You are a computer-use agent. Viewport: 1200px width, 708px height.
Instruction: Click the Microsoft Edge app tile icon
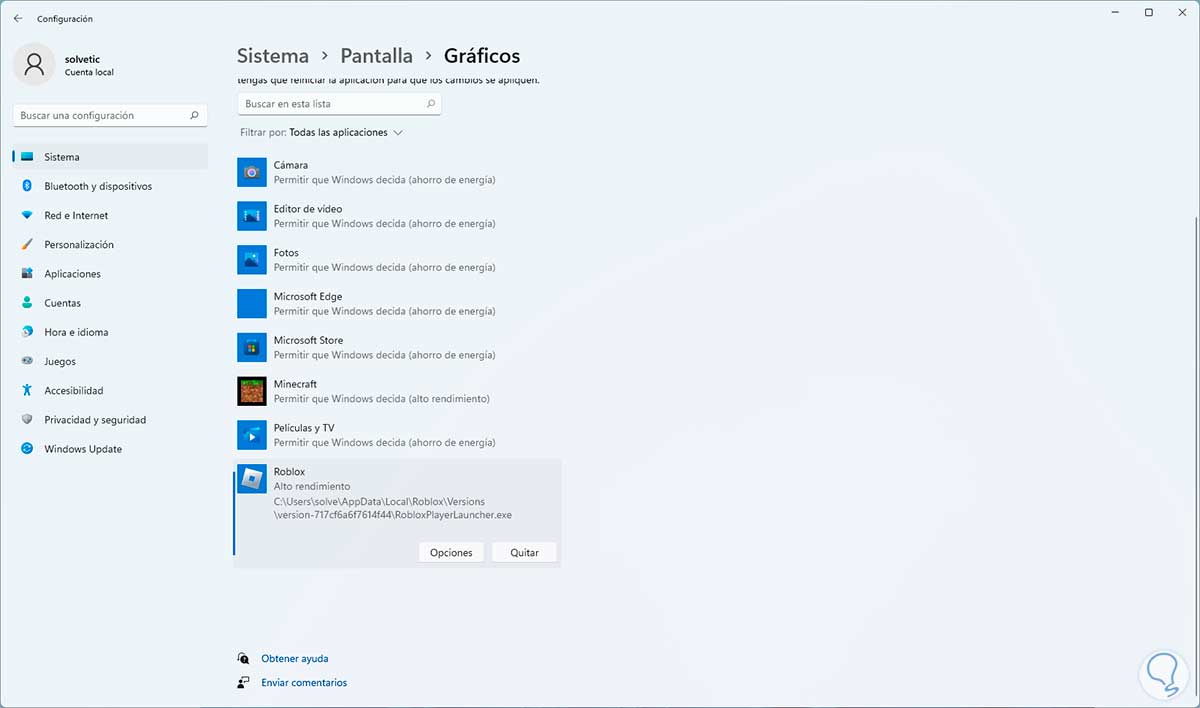pos(252,304)
